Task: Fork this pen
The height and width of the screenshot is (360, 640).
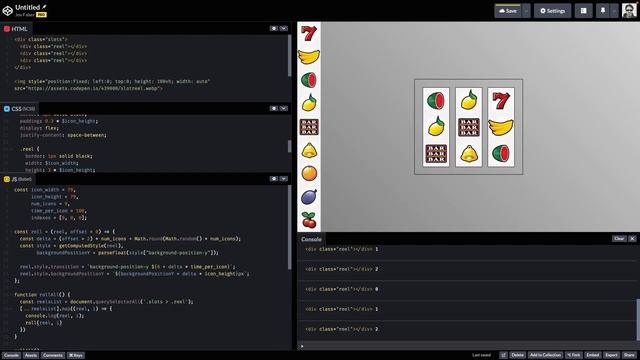Action: [x=573, y=355]
